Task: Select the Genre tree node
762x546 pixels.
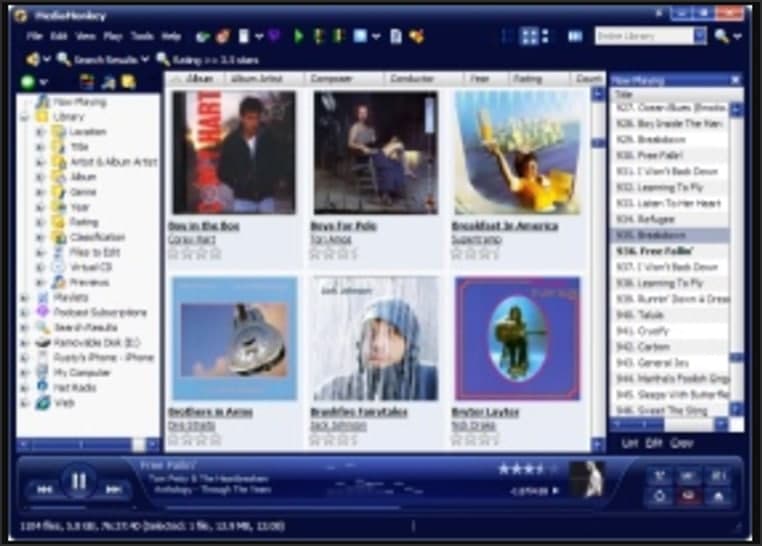Action: click(x=83, y=192)
